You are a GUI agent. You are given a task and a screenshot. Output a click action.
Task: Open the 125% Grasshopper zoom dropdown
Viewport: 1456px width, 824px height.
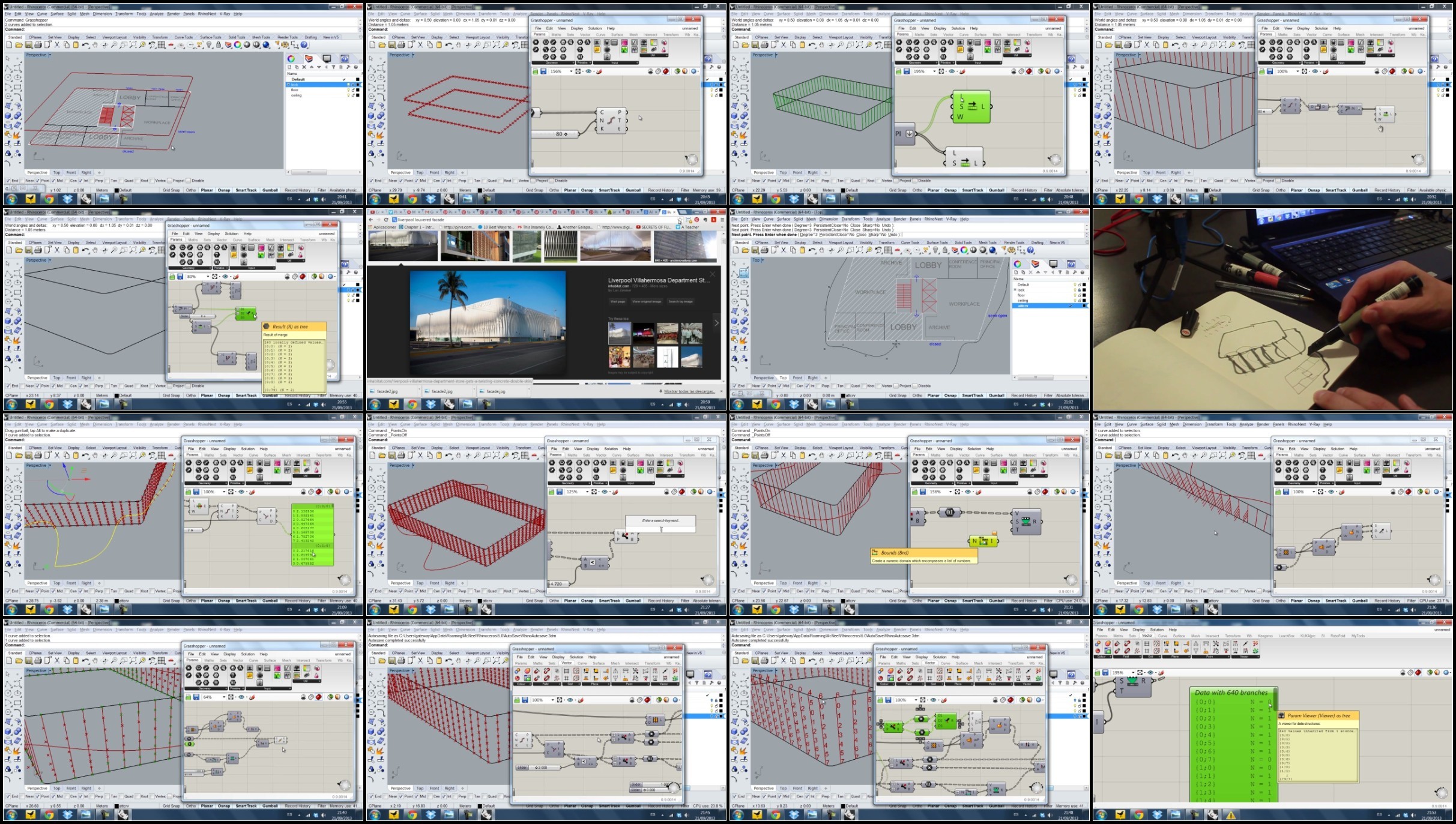coord(587,492)
